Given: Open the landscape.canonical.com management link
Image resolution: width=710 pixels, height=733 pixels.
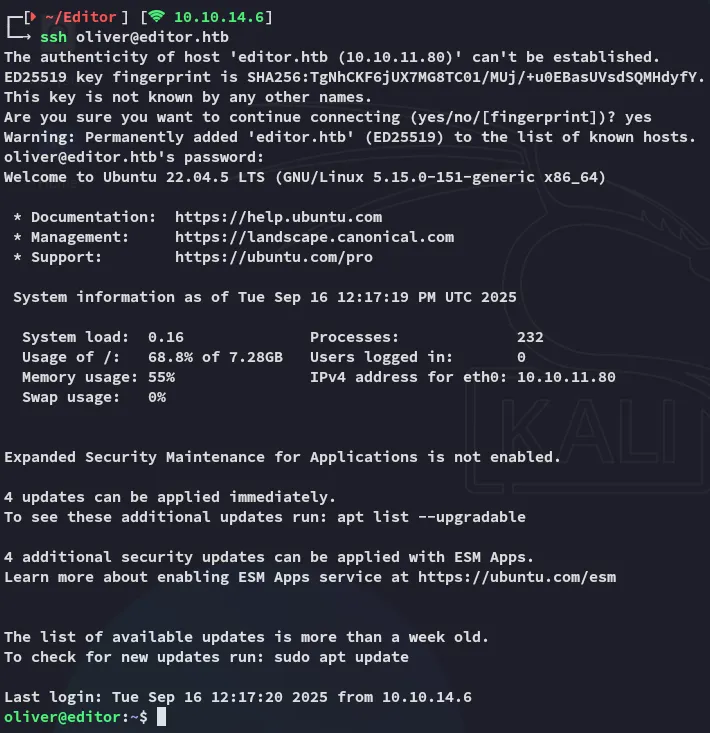Looking at the screenshot, I should 314,237.
